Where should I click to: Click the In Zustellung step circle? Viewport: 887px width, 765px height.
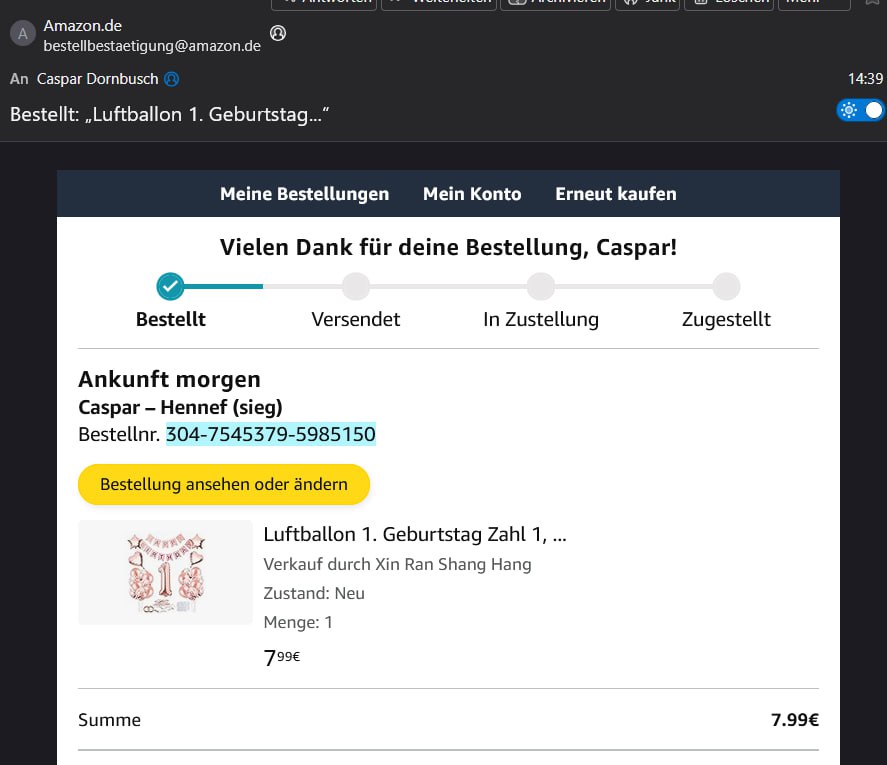coord(541,287)
